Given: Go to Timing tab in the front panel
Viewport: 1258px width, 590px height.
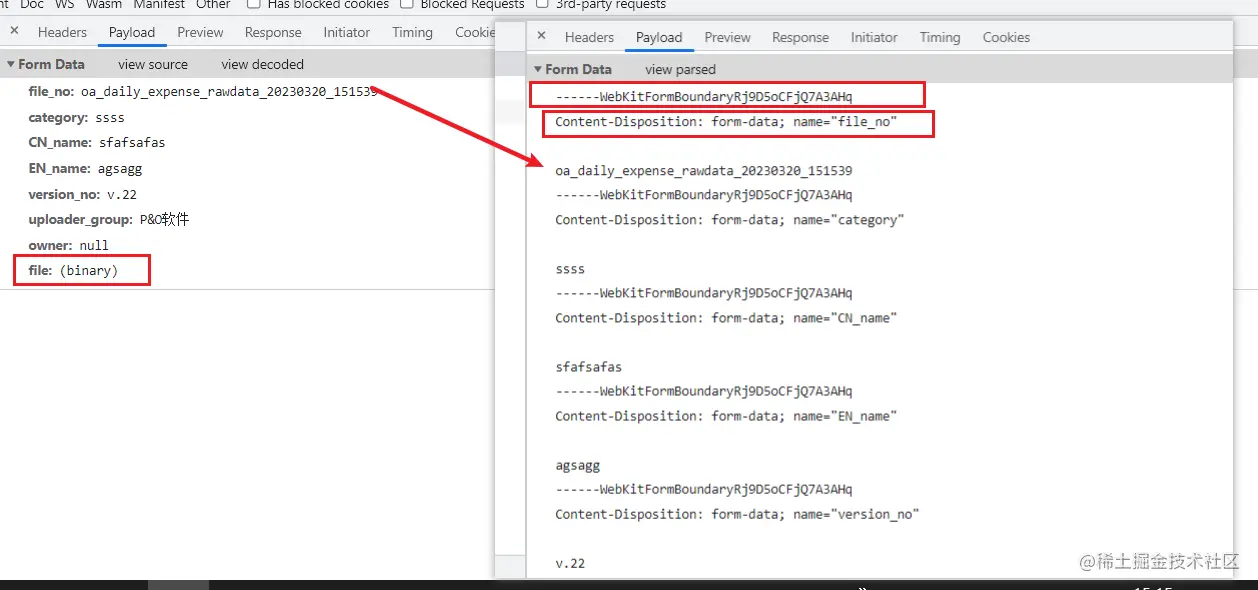Looking at the screenshot, I should tap(940, 37).
